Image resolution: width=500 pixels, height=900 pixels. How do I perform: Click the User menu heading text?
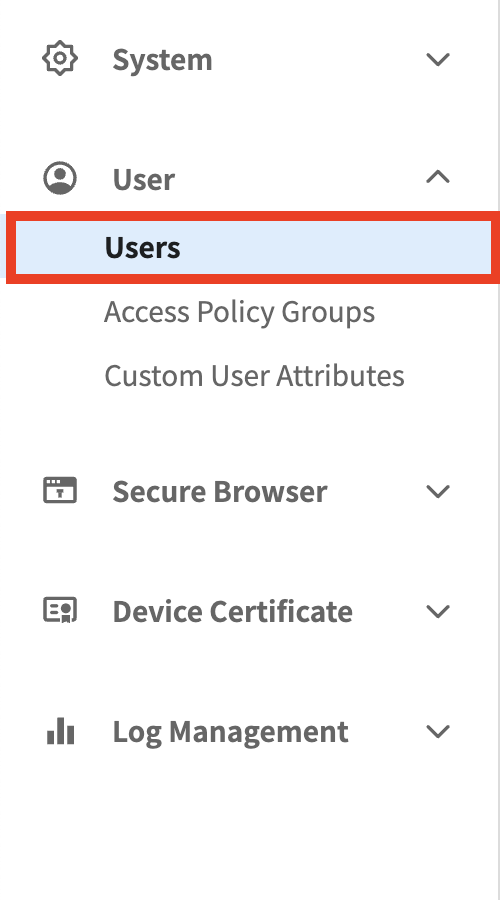(144, 179)
